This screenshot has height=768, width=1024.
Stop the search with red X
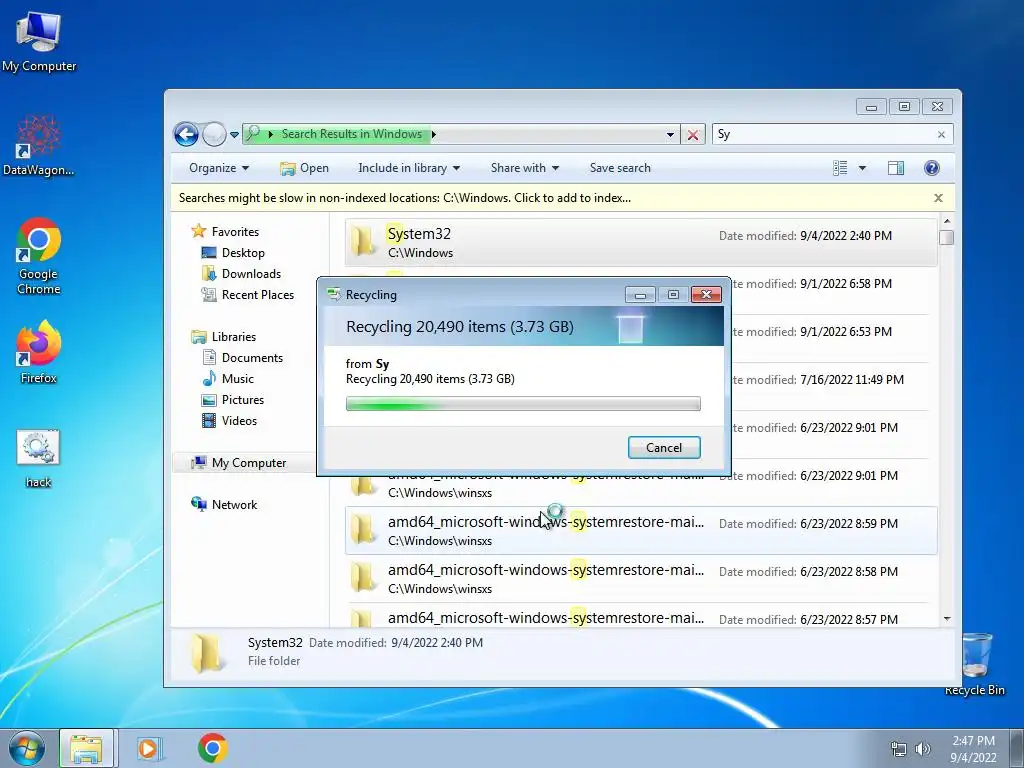tap(692, 135)
